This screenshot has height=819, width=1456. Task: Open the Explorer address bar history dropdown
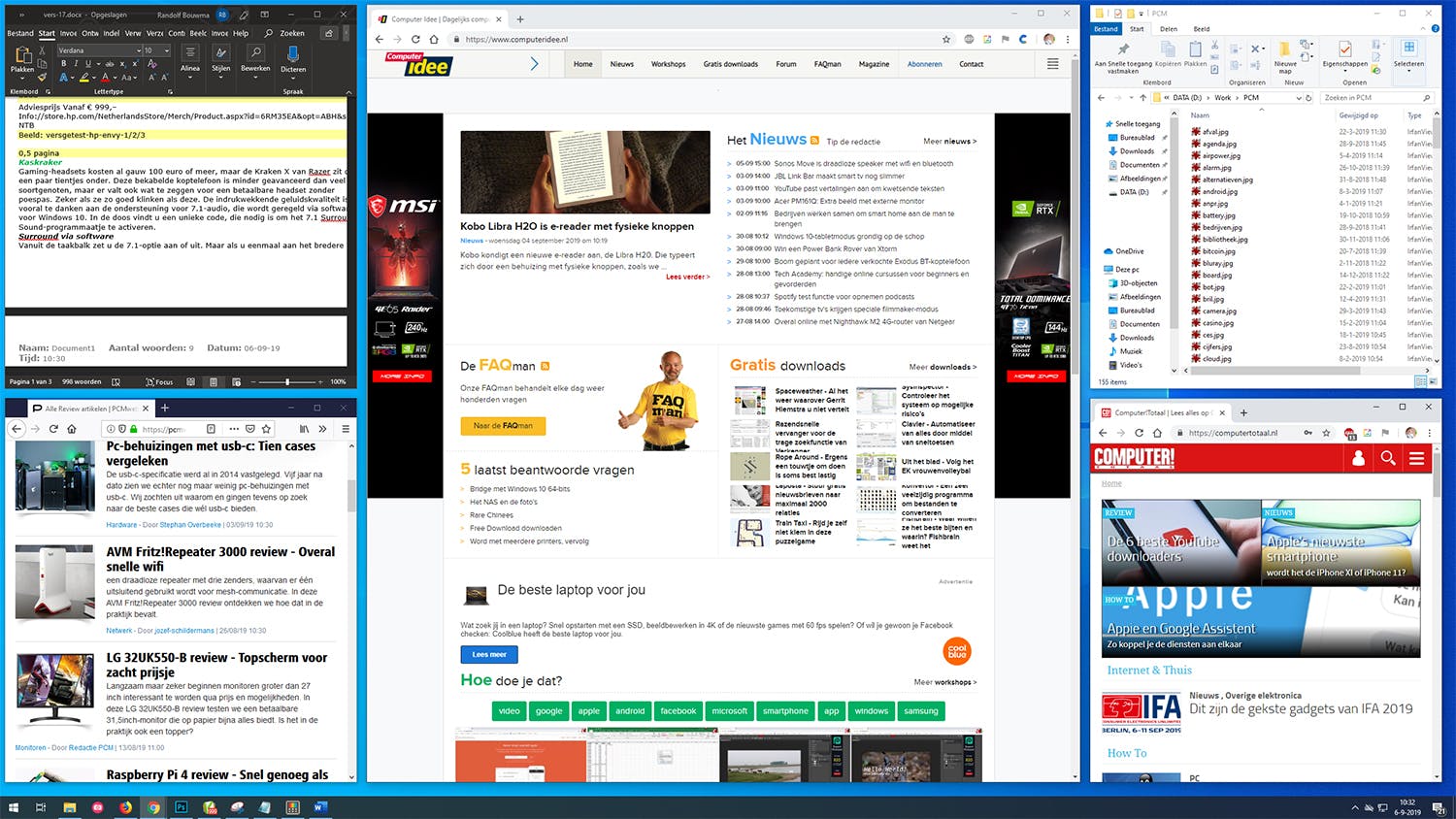(x=1297, y=98)
